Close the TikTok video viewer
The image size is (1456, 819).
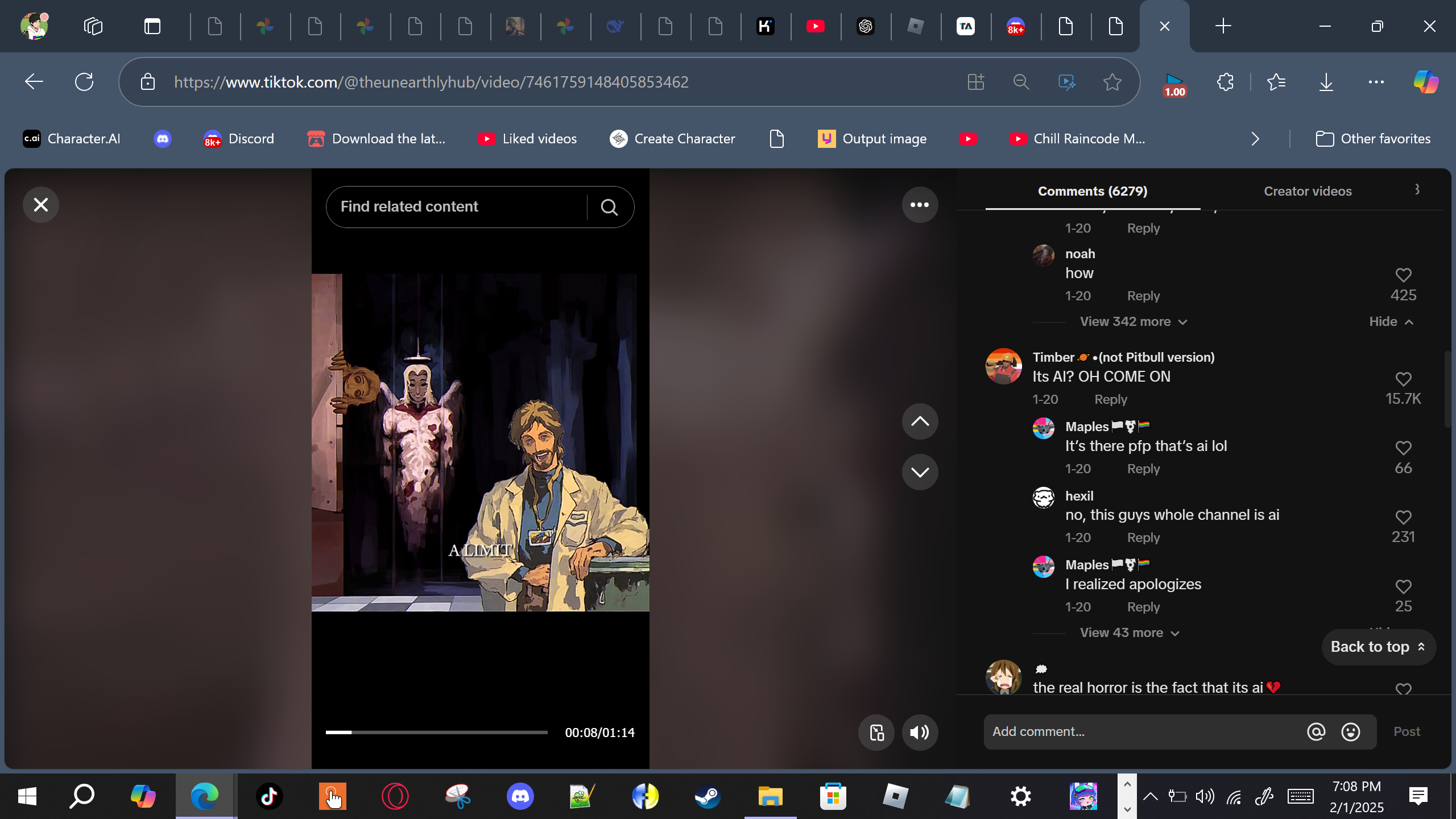tap(40, 205)
